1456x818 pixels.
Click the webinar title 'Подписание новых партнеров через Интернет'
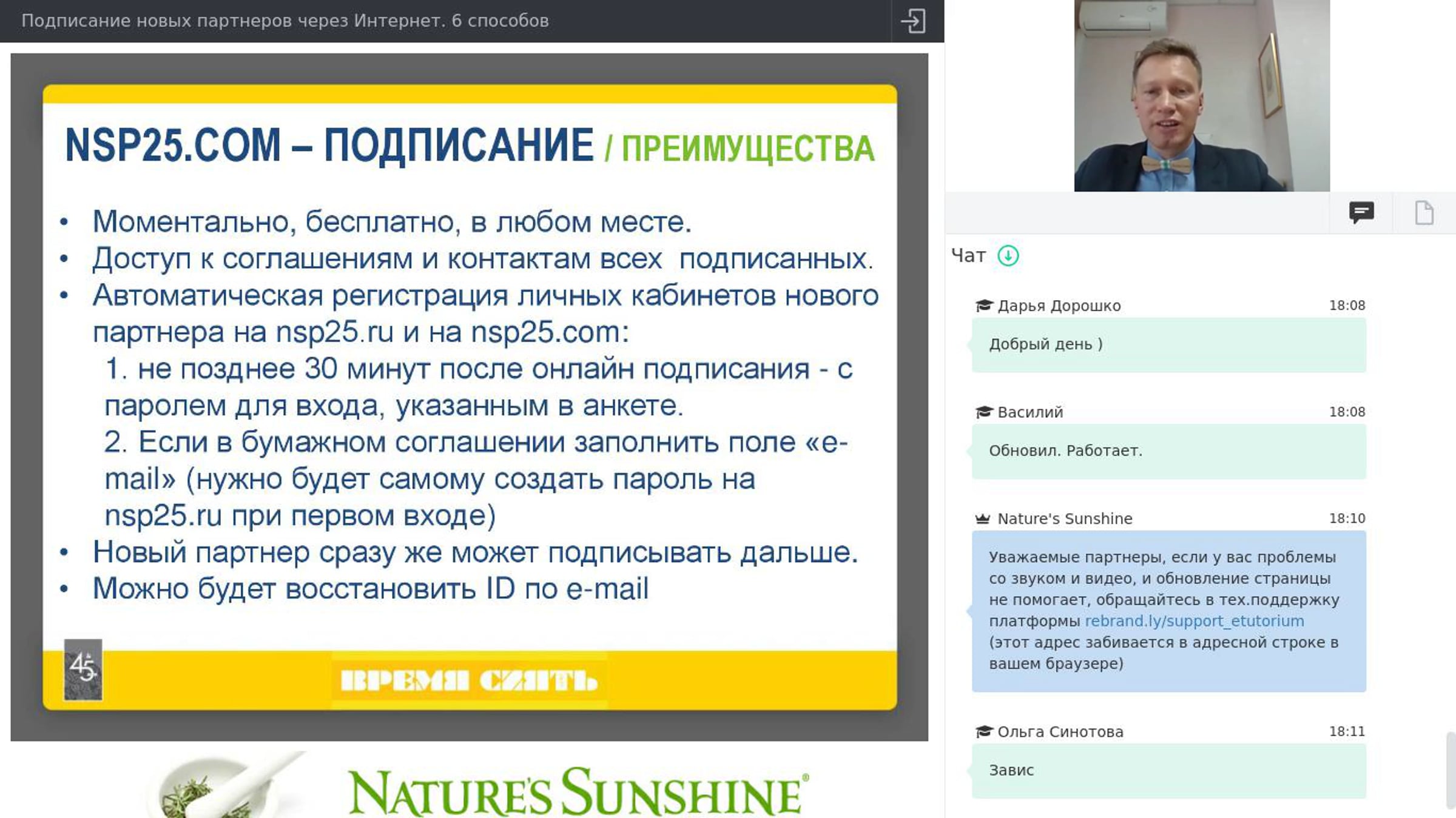tap(285, 21)
